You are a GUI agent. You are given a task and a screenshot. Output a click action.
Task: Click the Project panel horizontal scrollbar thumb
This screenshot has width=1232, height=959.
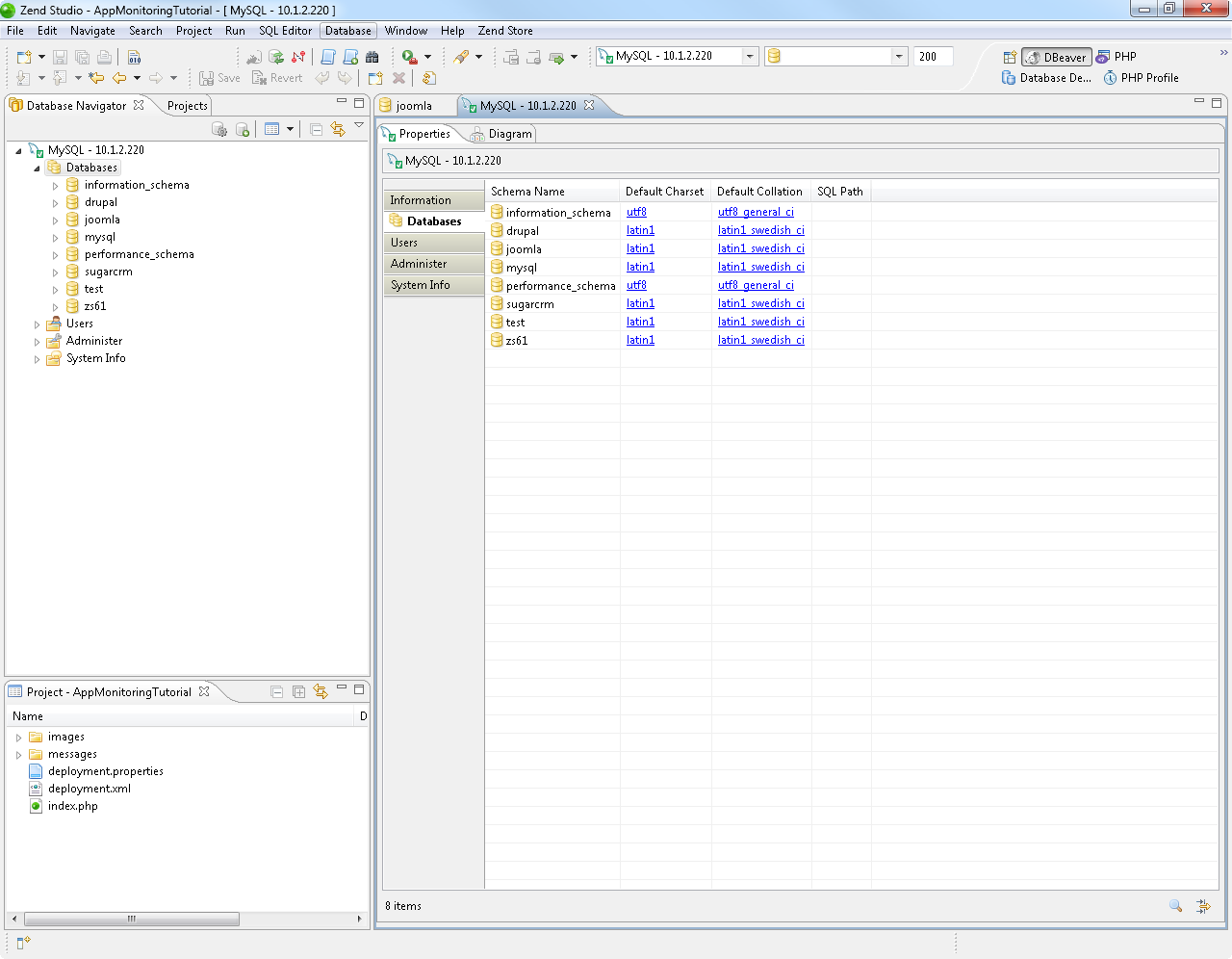tap(132, 919)
